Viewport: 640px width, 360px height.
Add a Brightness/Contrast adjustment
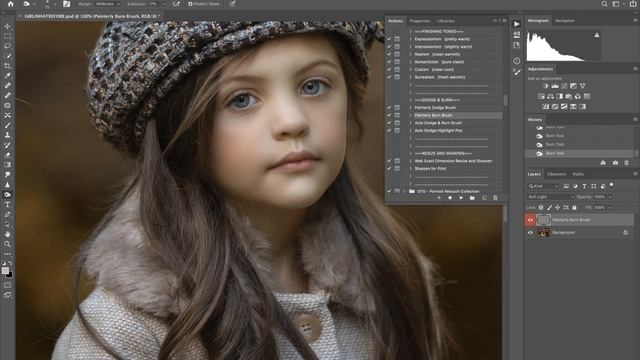[x=546, y=86]
